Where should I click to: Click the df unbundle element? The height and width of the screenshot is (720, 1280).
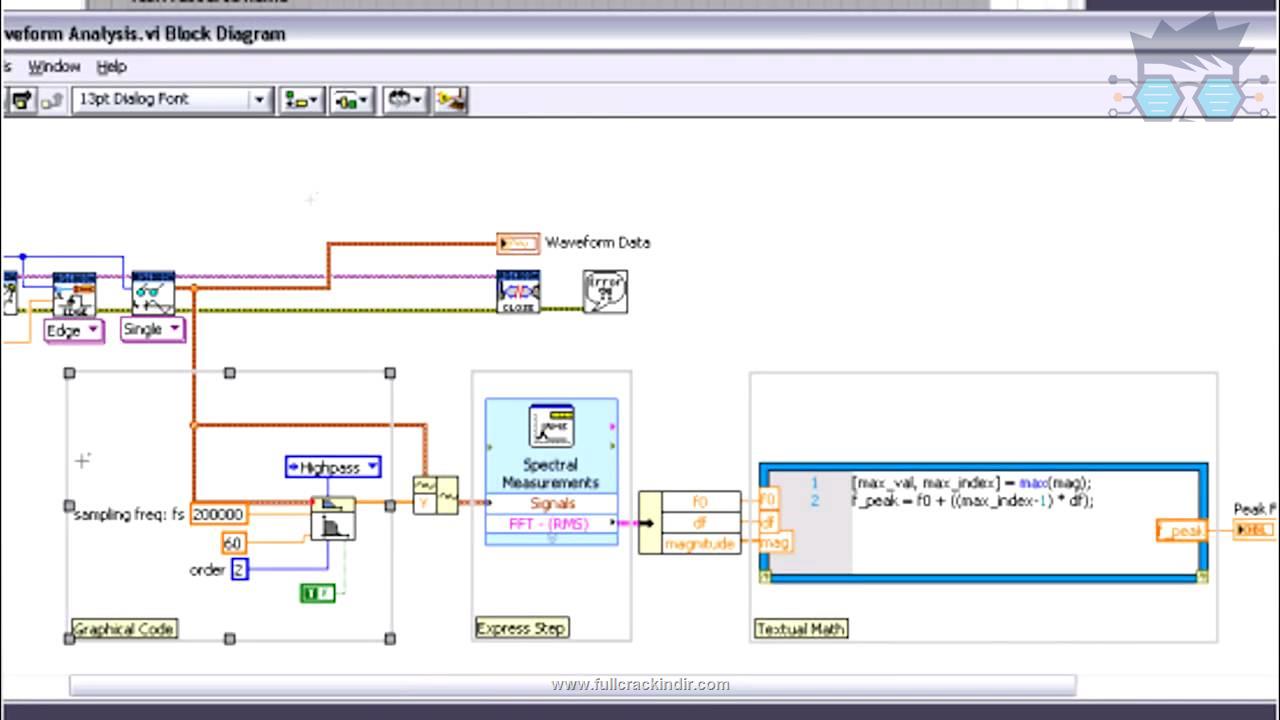699,522
